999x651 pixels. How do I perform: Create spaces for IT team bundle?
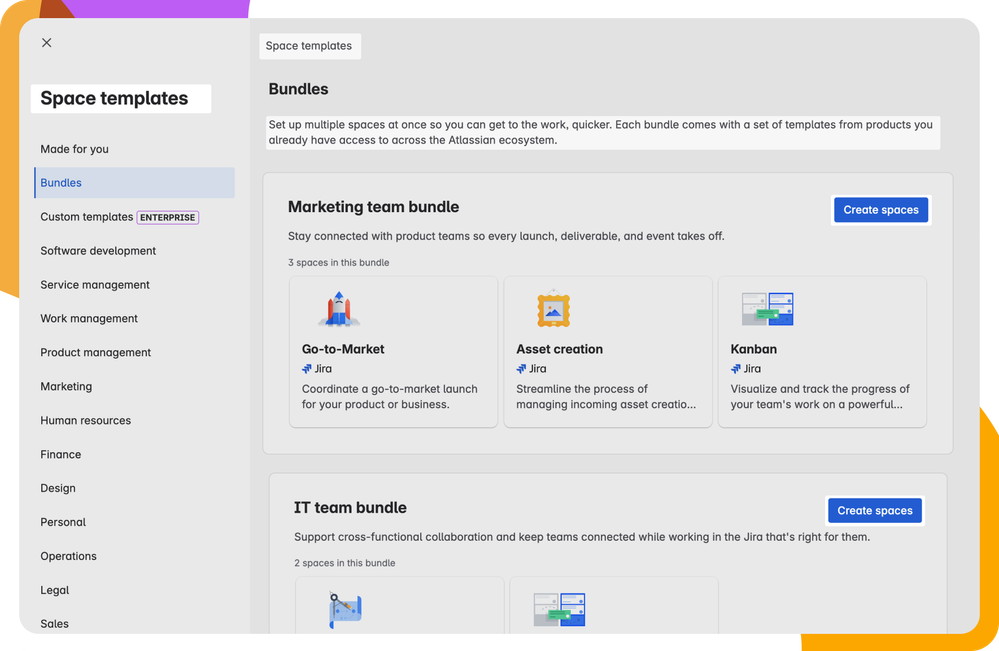(x=875, y=510)
